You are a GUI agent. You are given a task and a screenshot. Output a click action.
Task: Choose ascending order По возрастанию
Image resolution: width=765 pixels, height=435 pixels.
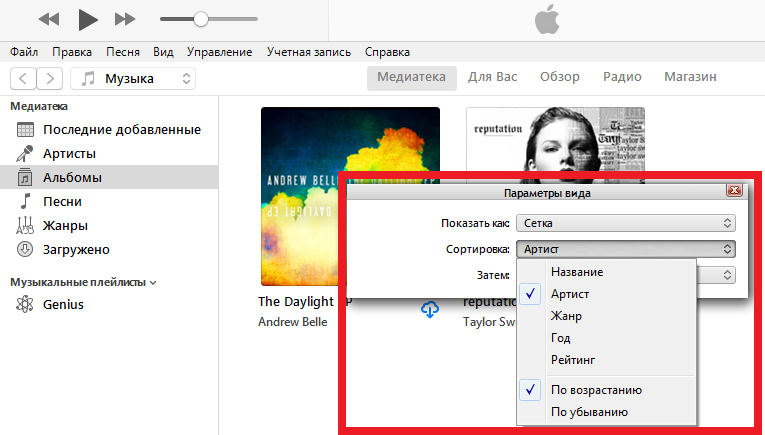coord(596,390)
